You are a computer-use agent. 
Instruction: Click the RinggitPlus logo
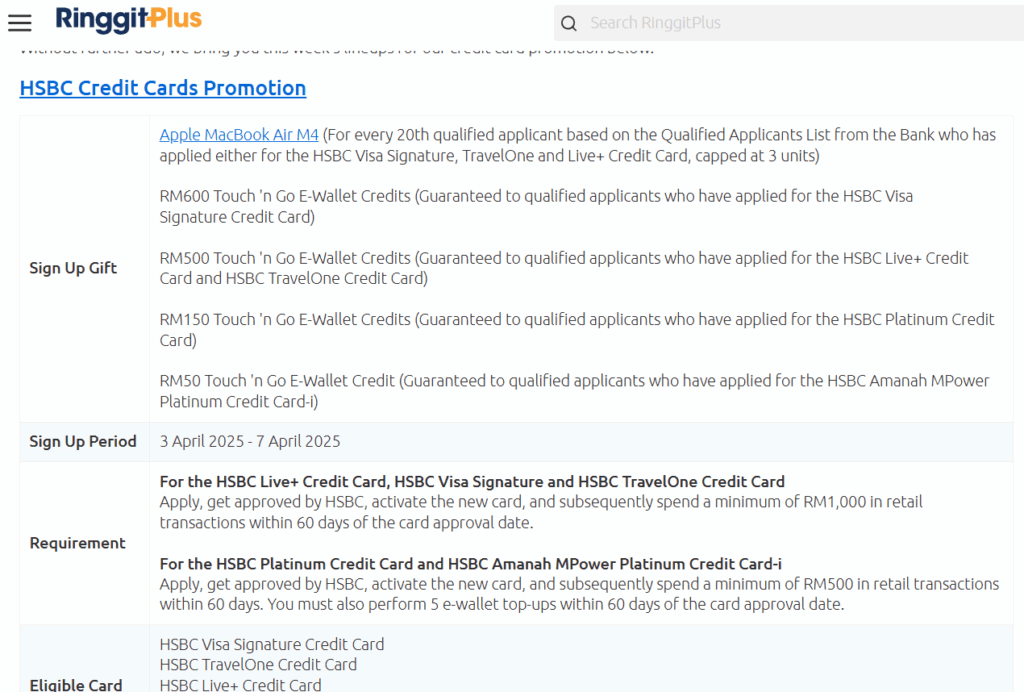pyautogui.click(x=129, y=20)
